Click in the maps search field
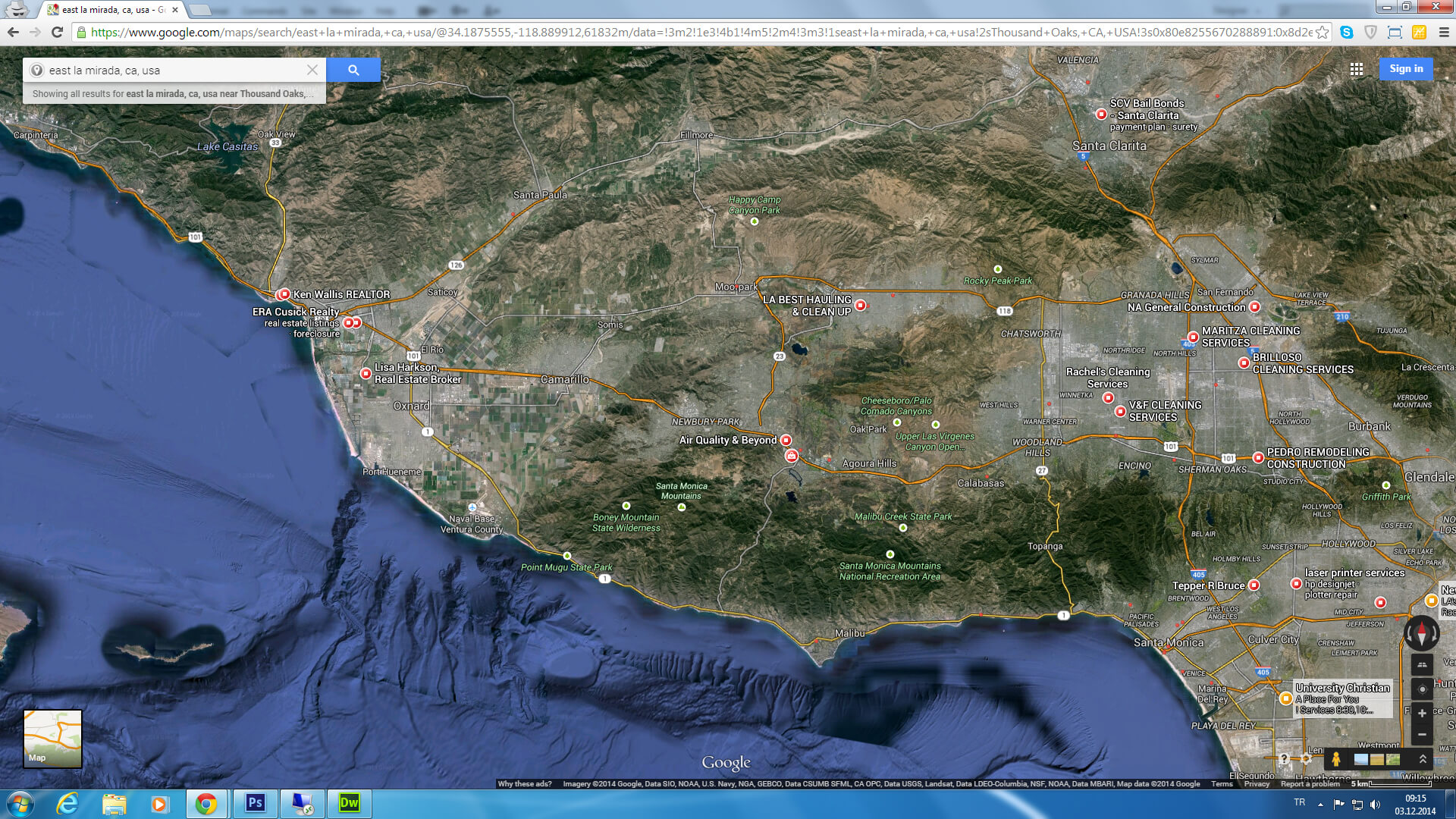 click(x=174, y=70)
